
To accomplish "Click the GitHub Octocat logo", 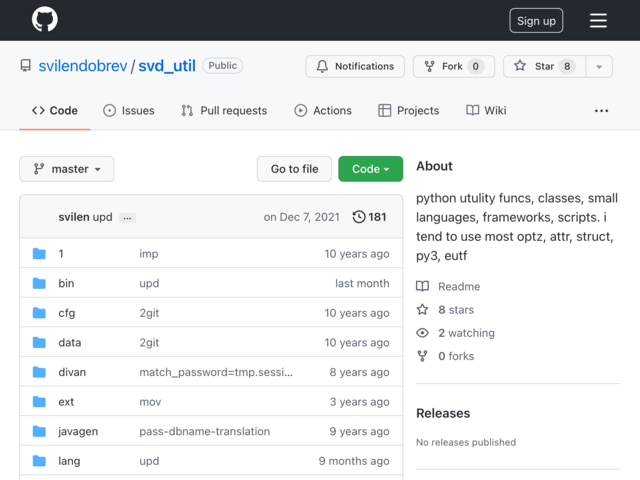I will coord(44,19).
